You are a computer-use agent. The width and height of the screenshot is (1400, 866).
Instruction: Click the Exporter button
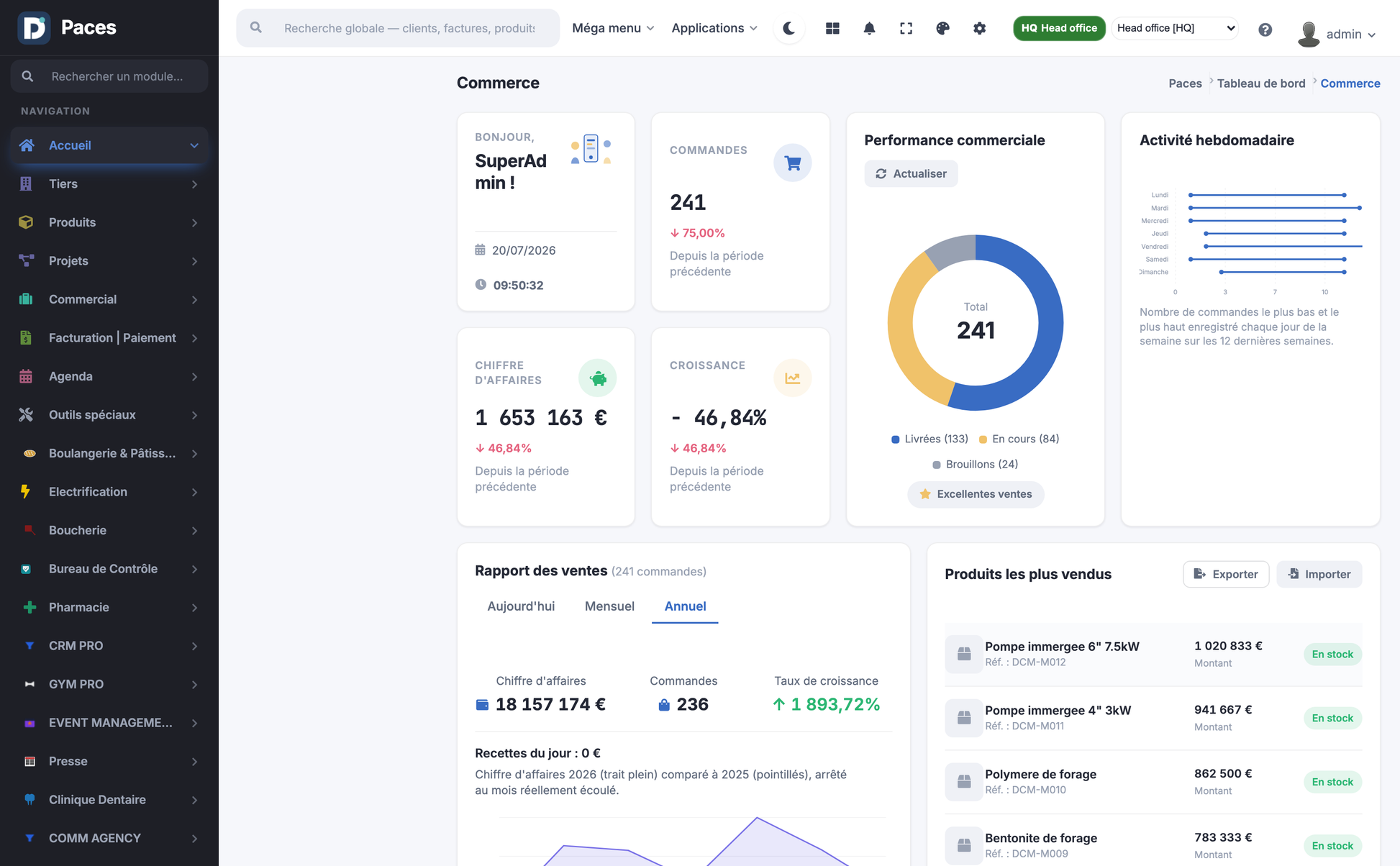pyautogui.click(x=1226, y=574)
